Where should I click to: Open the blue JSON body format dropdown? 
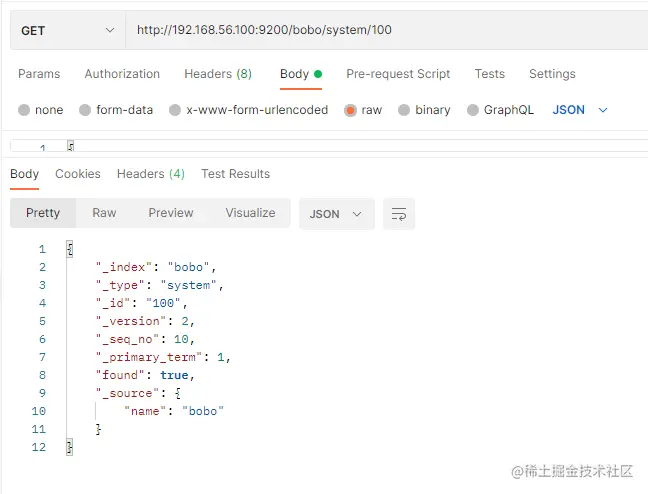point(580,110)
